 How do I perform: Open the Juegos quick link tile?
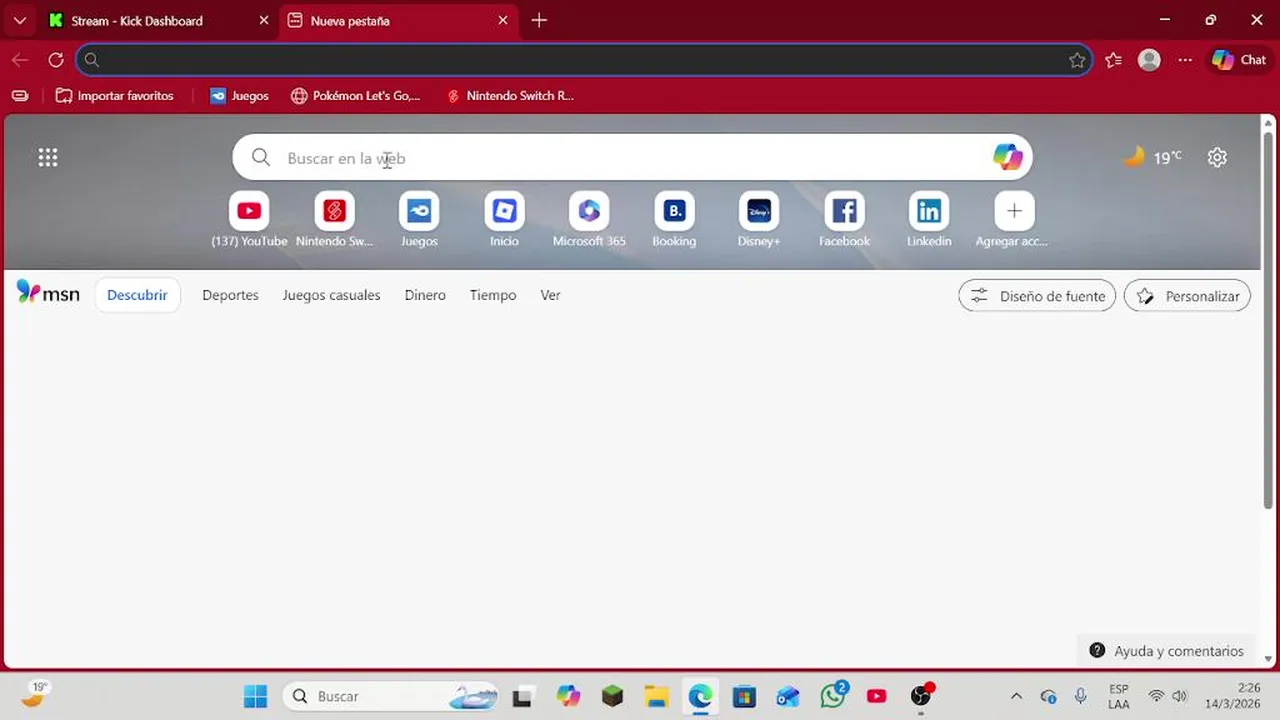coord(419,220)
